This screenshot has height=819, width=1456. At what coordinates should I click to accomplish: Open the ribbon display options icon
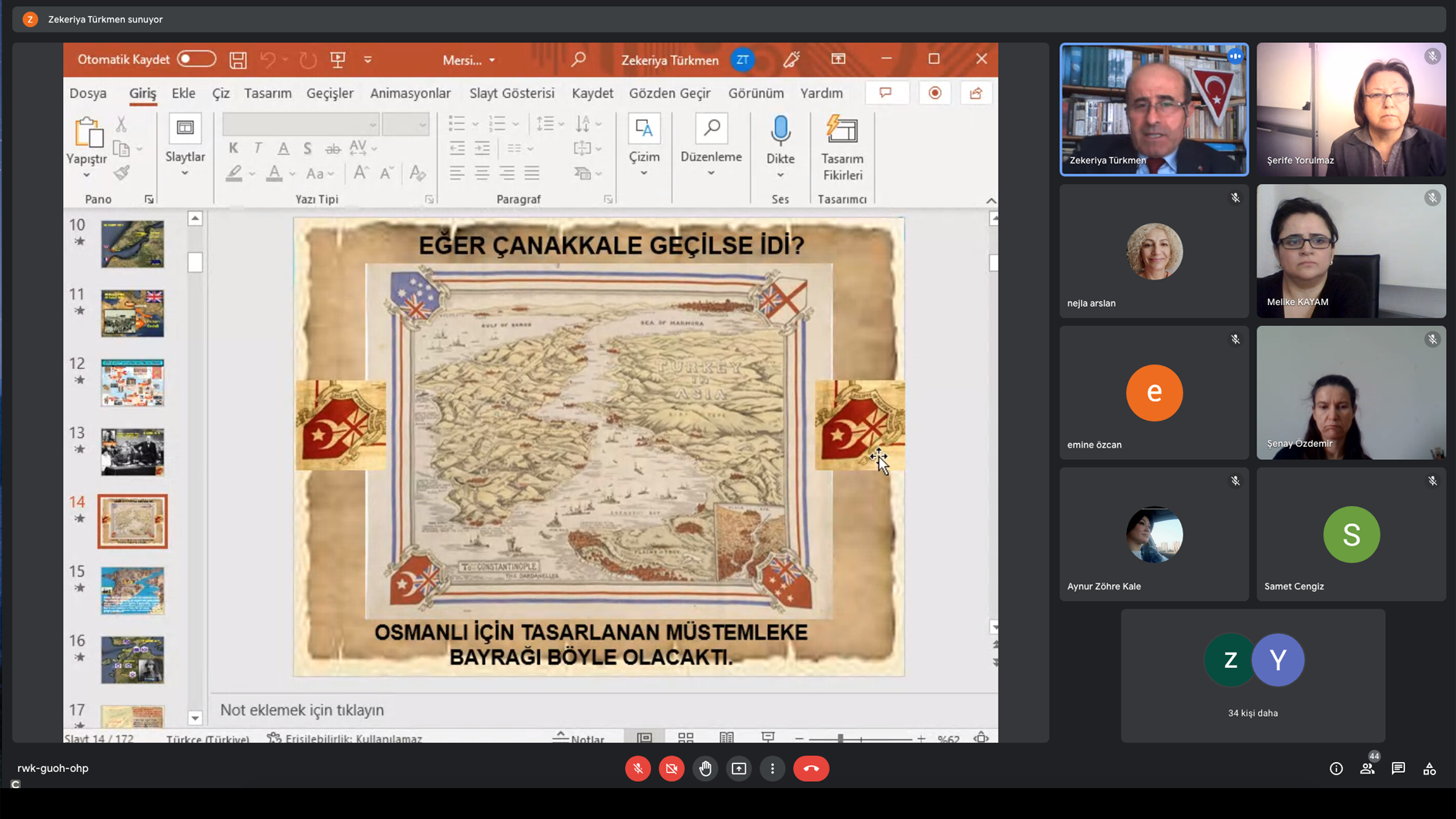pyautogui.click(x=838, y=59)
